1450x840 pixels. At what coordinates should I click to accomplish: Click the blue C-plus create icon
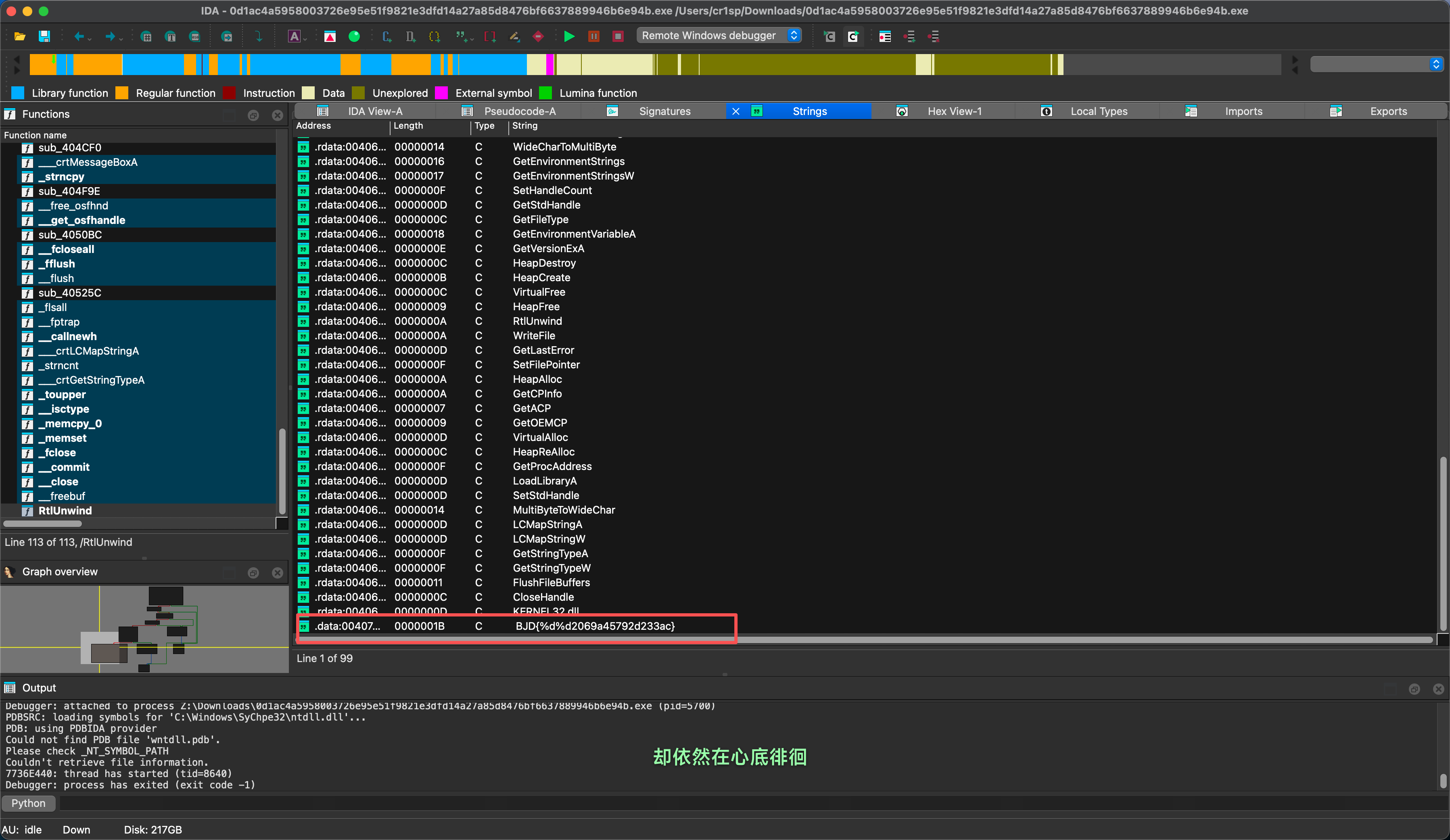[x=387, y=36]
